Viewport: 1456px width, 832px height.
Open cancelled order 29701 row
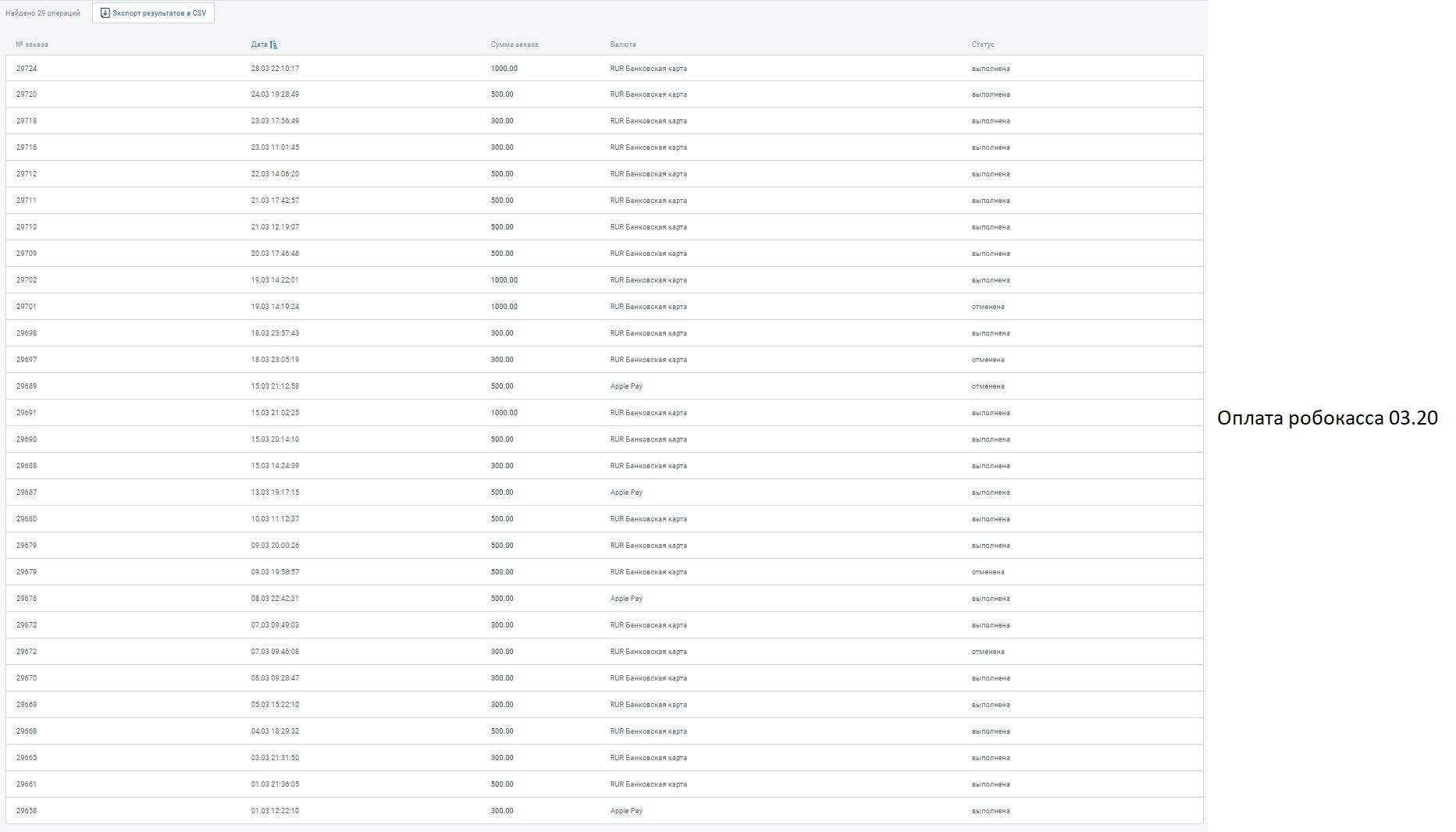click(x=604, y=307)
